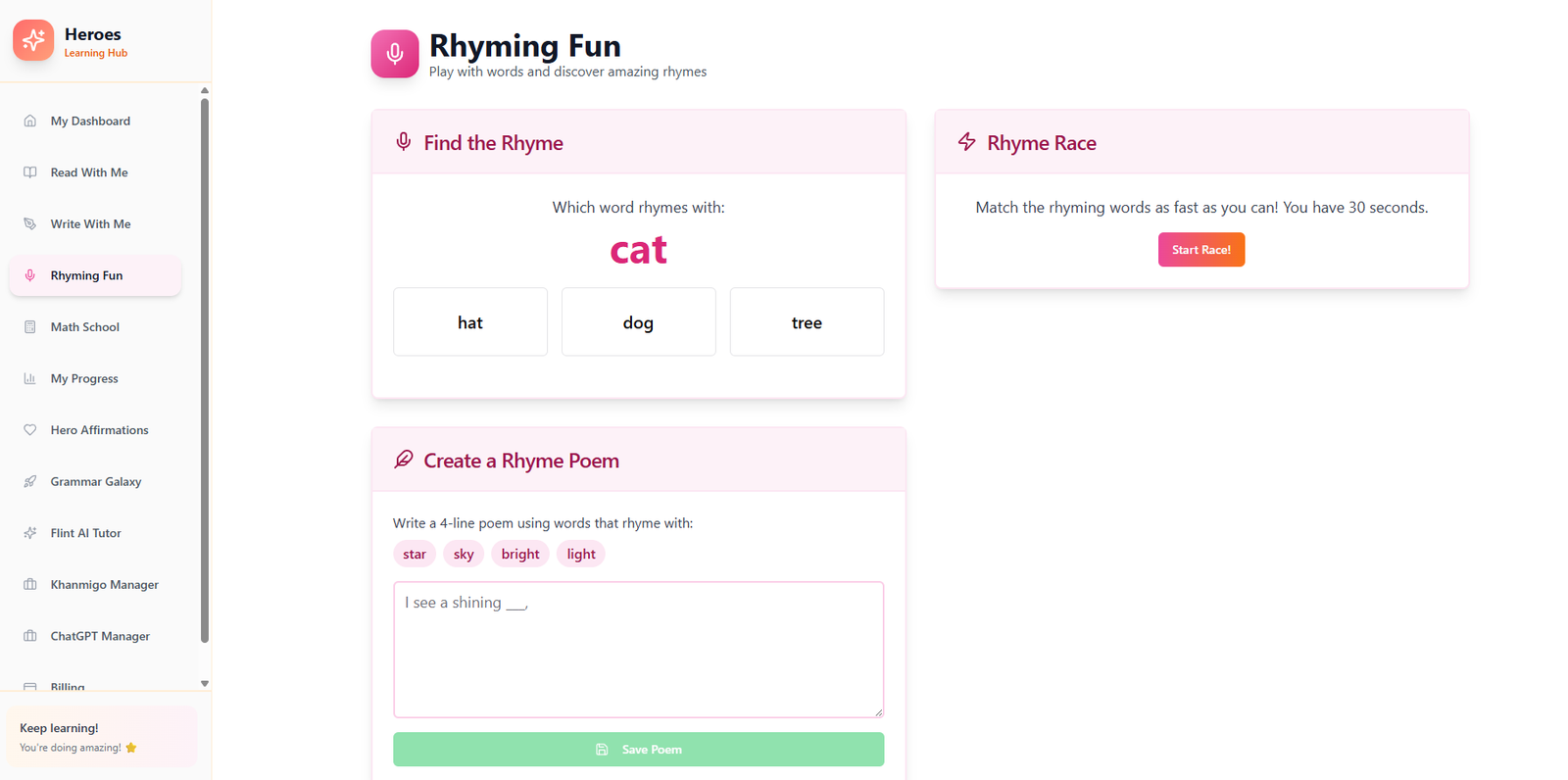Click the rocket icon for Grammar Galaxy

[30, 482]
